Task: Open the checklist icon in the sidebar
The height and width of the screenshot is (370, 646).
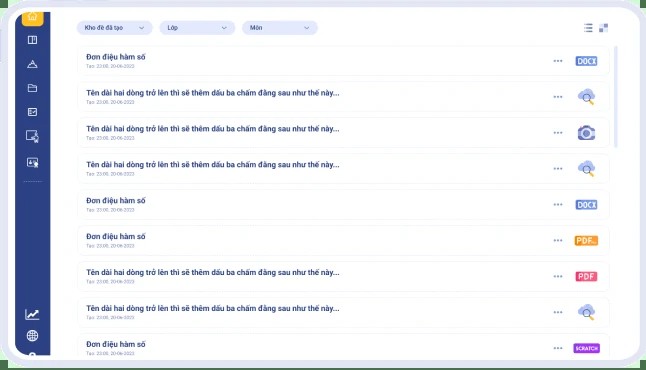Action: coord(32,112)
